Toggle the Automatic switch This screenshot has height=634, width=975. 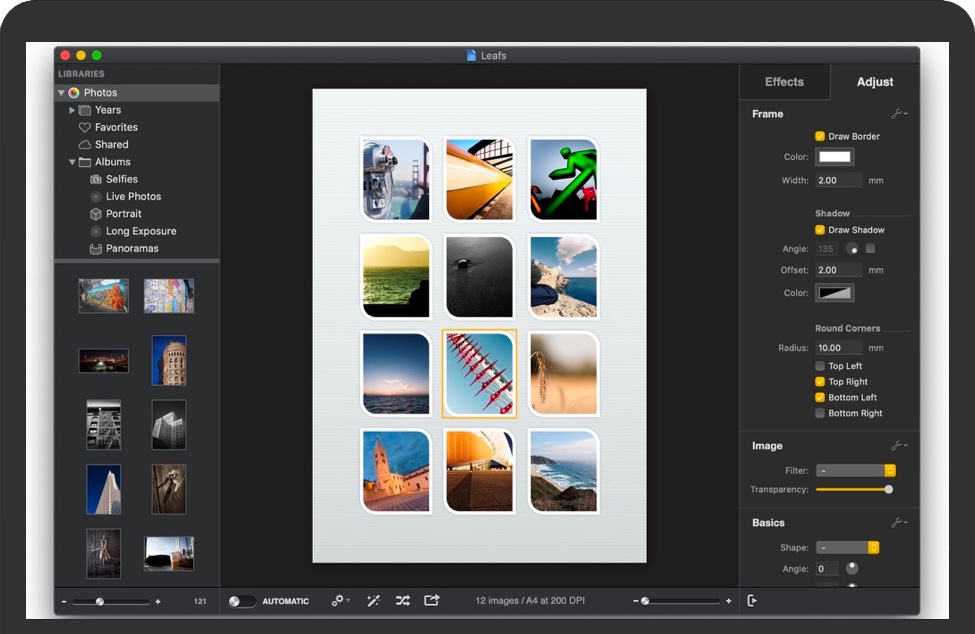(x=241, y=601)
